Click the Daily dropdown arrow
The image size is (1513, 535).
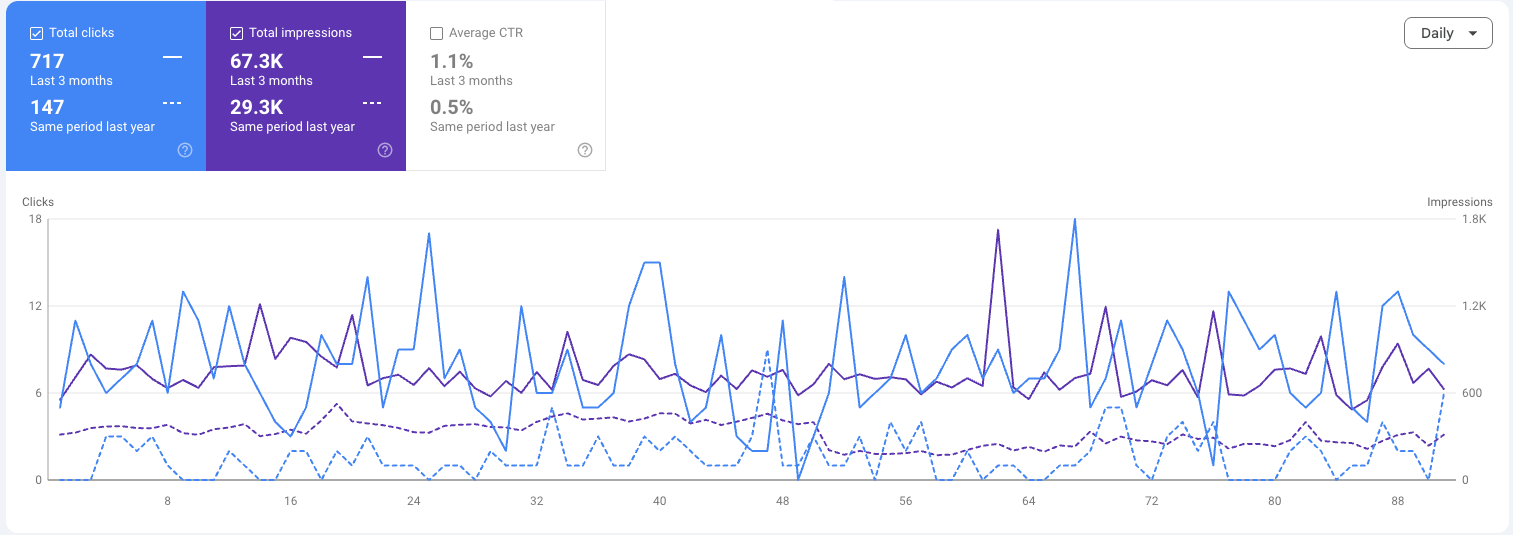(1472, 33)
